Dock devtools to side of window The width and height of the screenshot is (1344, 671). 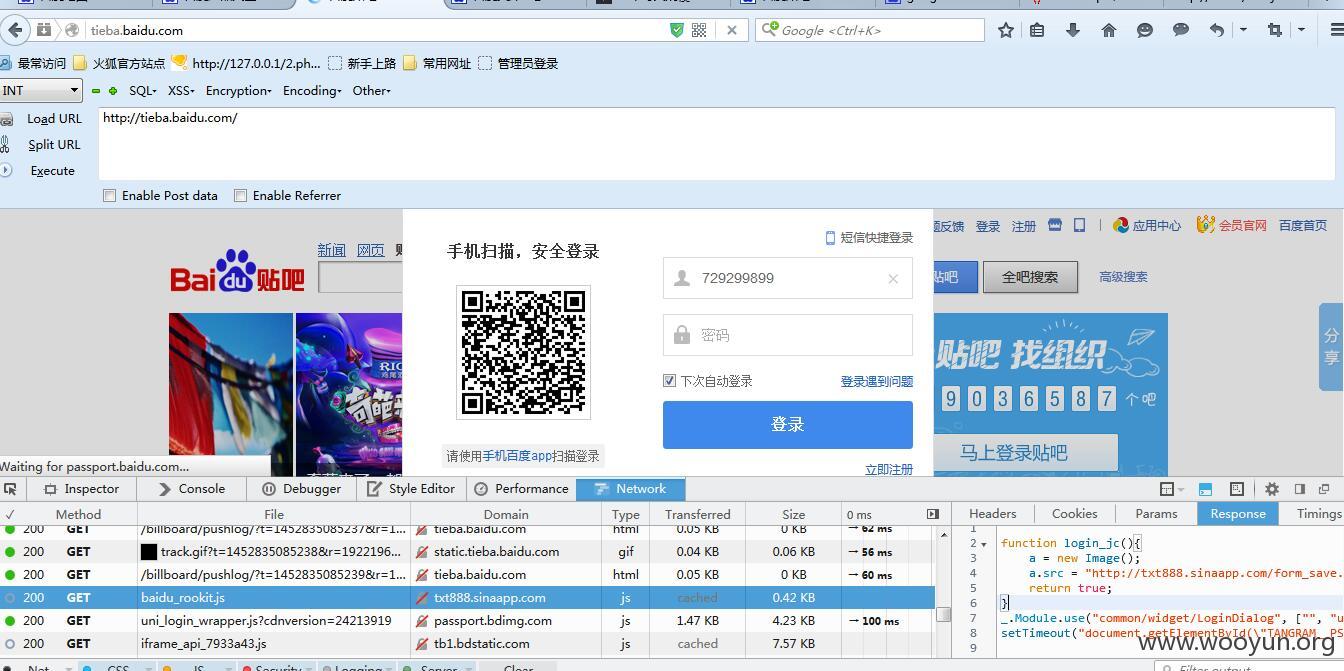tap(1300, 489)
